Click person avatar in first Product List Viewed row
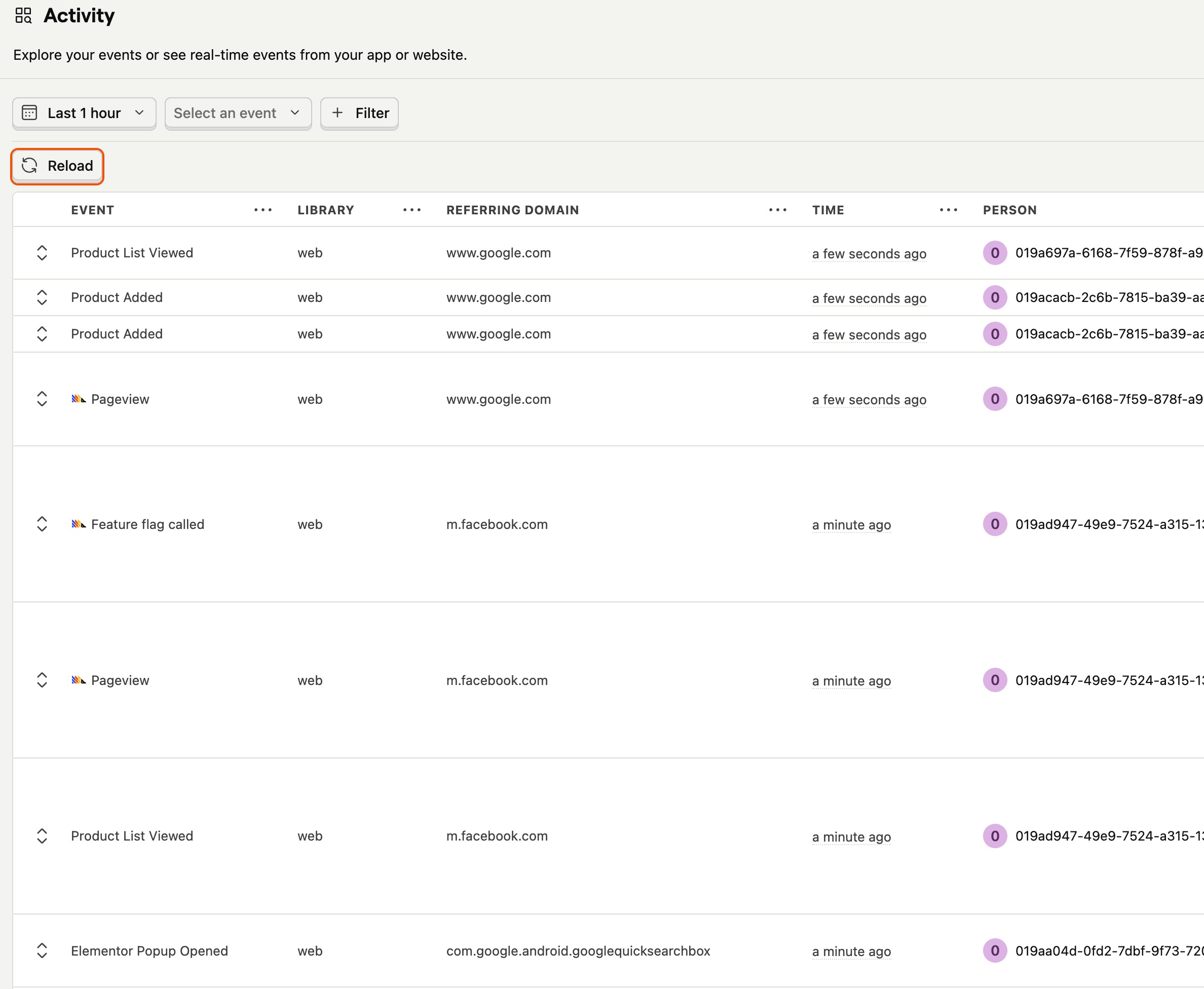The height and width of the screenshot is (989, 1204). (995, 253)
